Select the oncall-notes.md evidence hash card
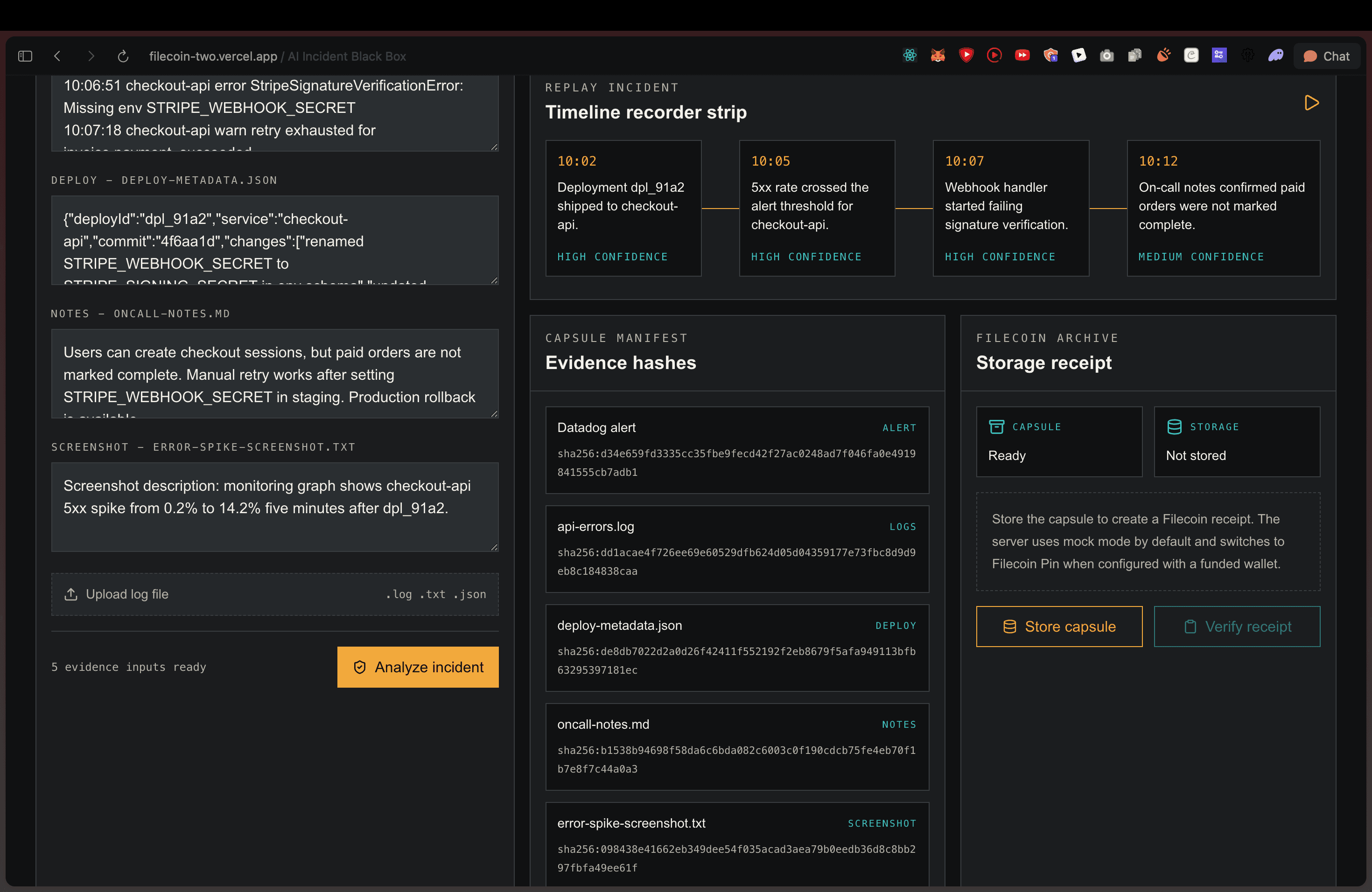1372x892 pixels. click(x=737, y=747)
